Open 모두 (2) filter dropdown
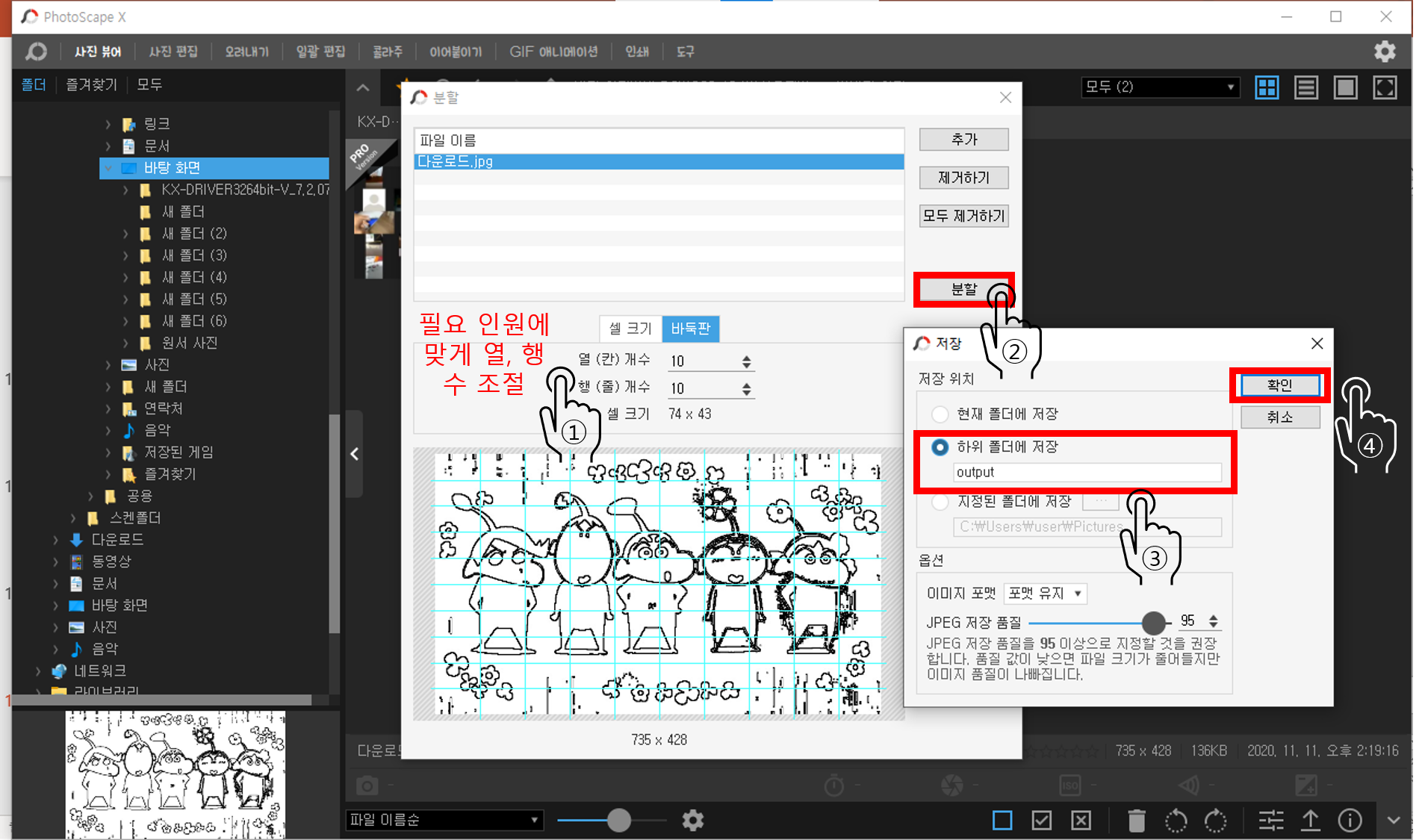Screen dimensions: 1422x840 click(x=1160, y=87)
